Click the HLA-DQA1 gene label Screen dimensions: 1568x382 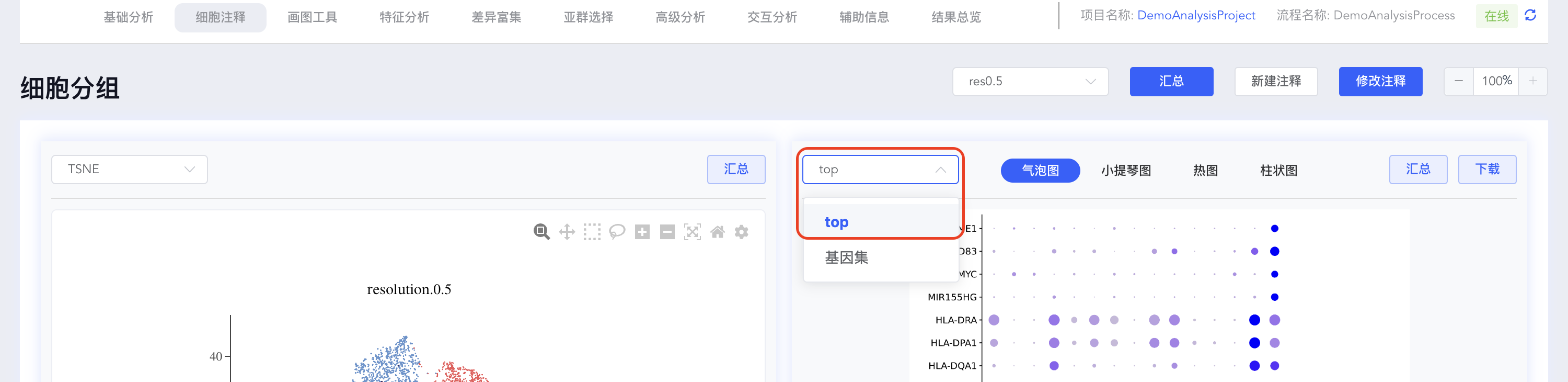pyautogui.click(x=952, y=366)
